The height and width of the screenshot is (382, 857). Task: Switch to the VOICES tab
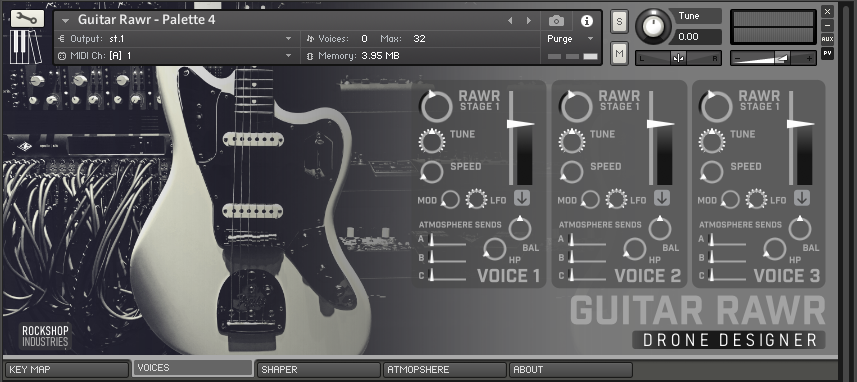[193, 368]
